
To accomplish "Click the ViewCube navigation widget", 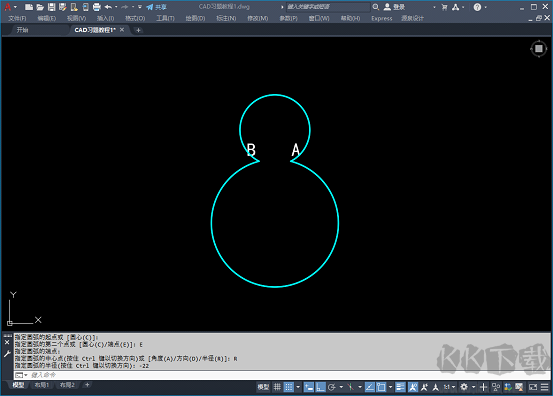I will (x=539, y=49).
